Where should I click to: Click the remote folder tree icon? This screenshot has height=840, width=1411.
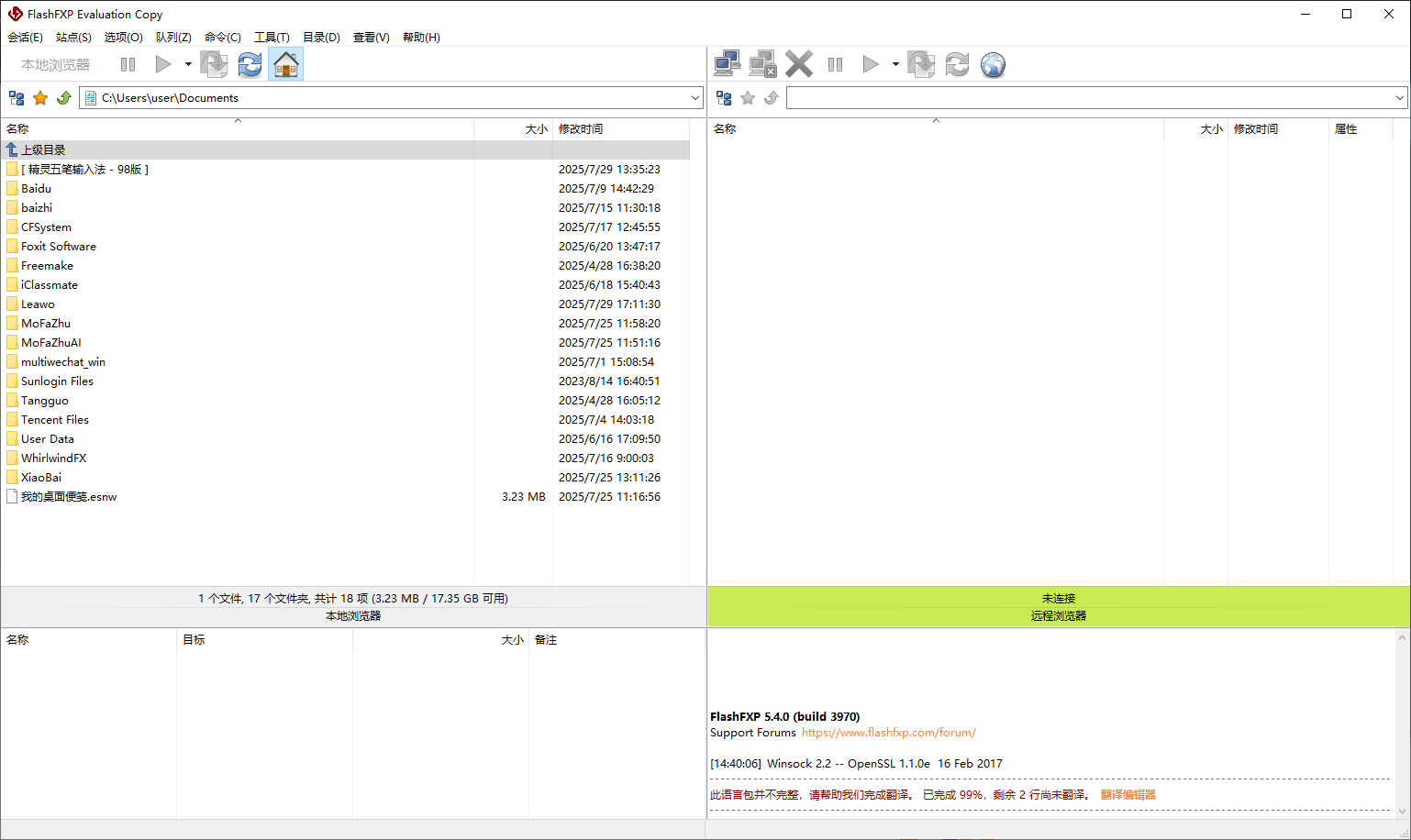[724, 98]
